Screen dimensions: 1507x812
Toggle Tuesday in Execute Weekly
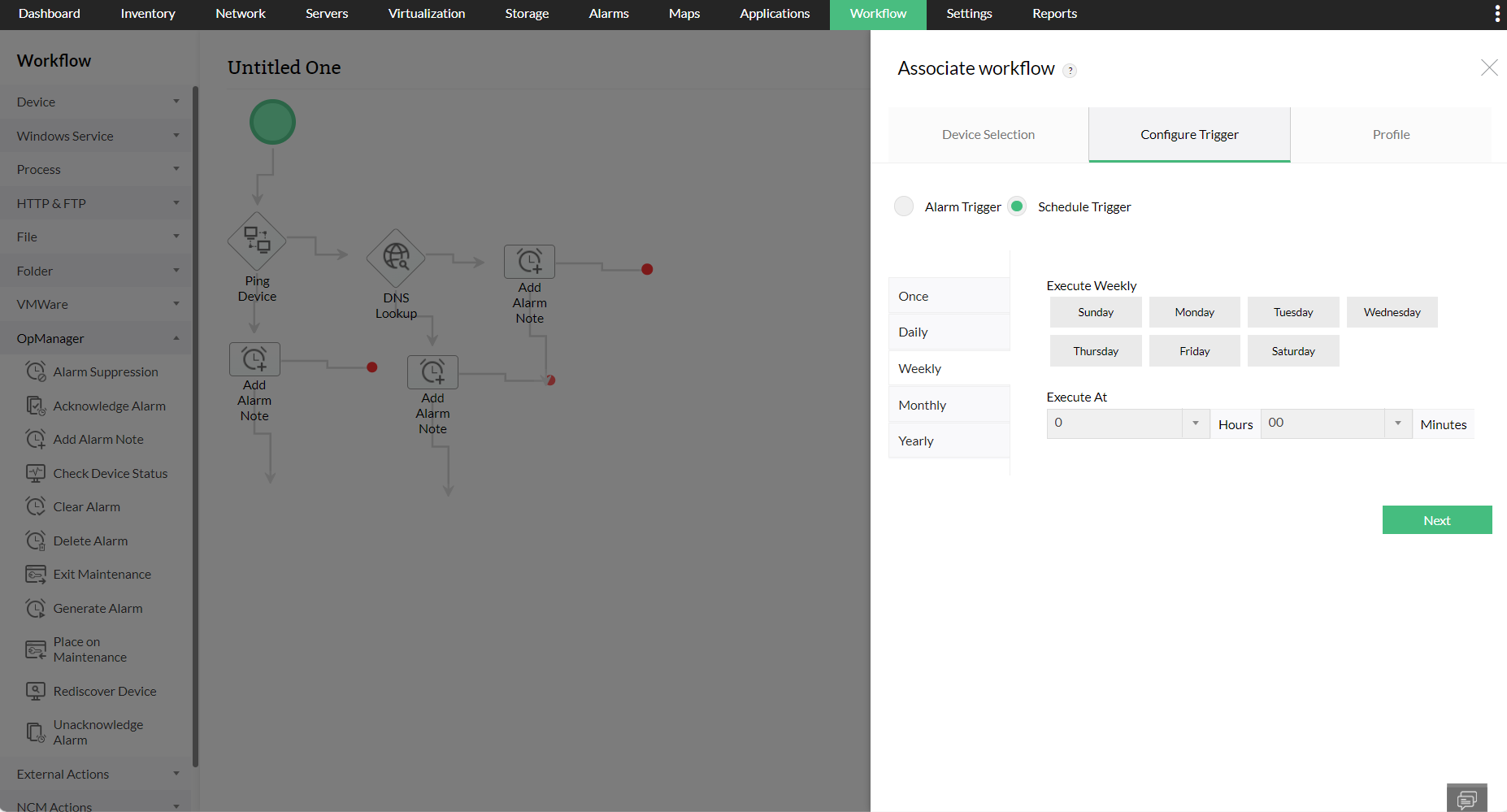pyautogui.click(x=1293, y=312)
